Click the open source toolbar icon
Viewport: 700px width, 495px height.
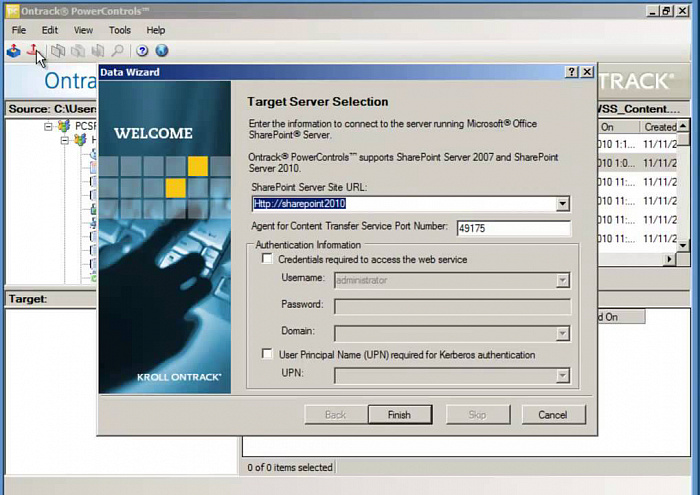13,51
